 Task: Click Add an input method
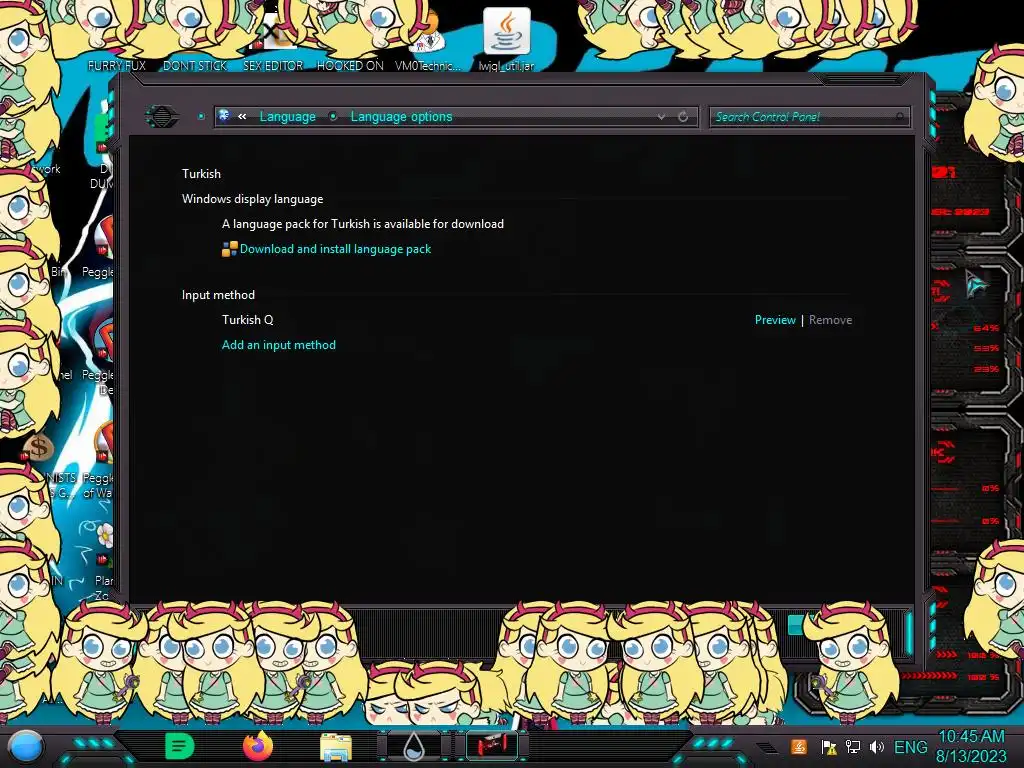click(x=279, y=345)
